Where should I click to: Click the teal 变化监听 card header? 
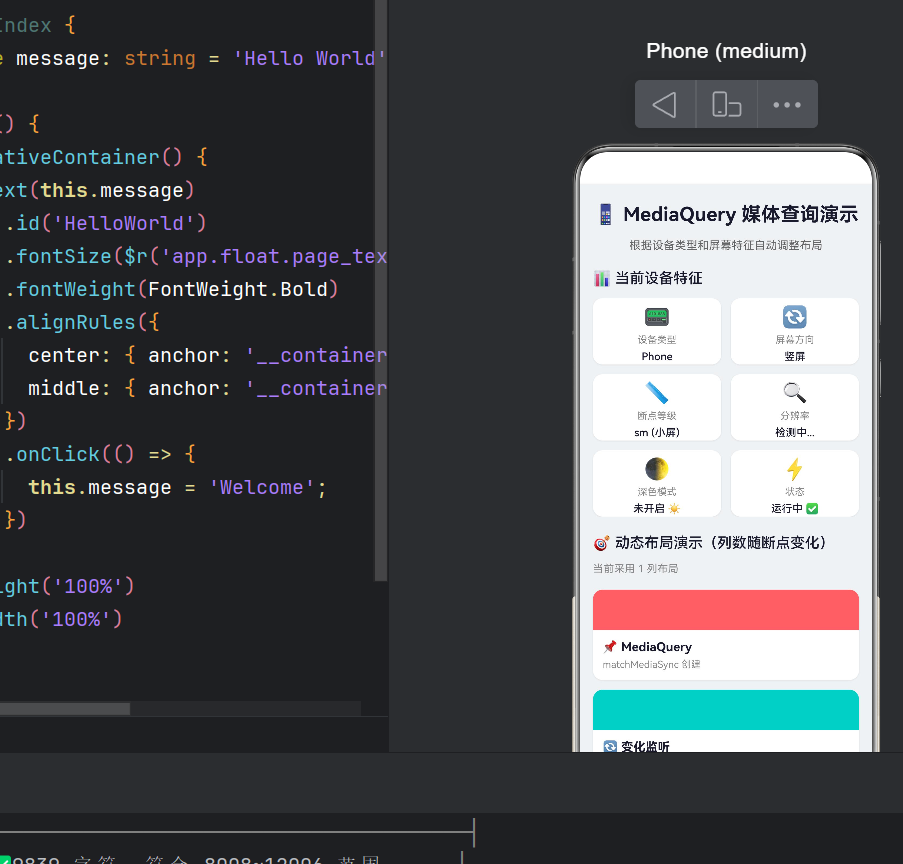click(726, 710)
